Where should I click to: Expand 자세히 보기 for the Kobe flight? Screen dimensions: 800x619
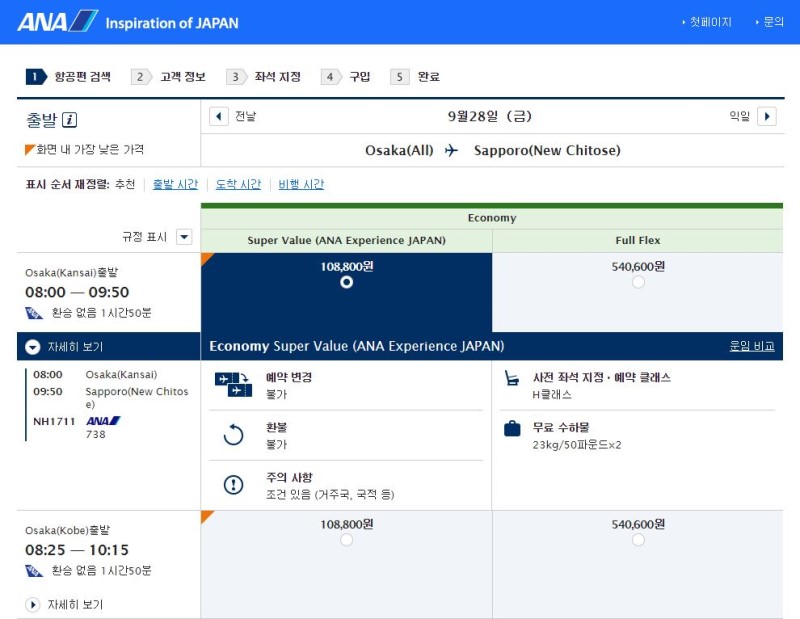click(34, 605)
